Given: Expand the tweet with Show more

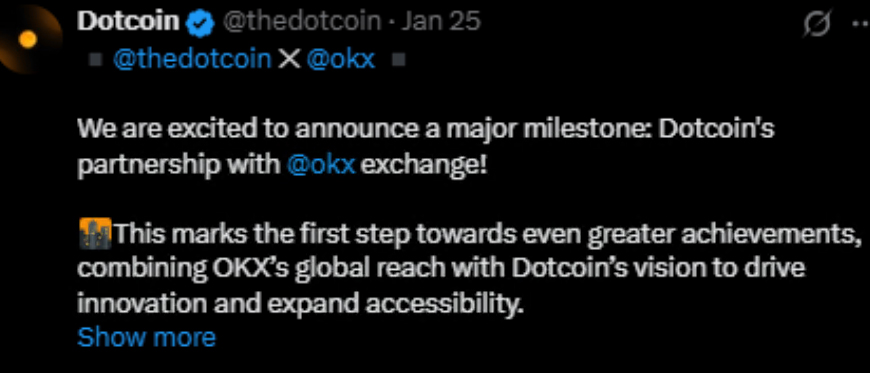Looking at the screenshot, I should 146,337.
